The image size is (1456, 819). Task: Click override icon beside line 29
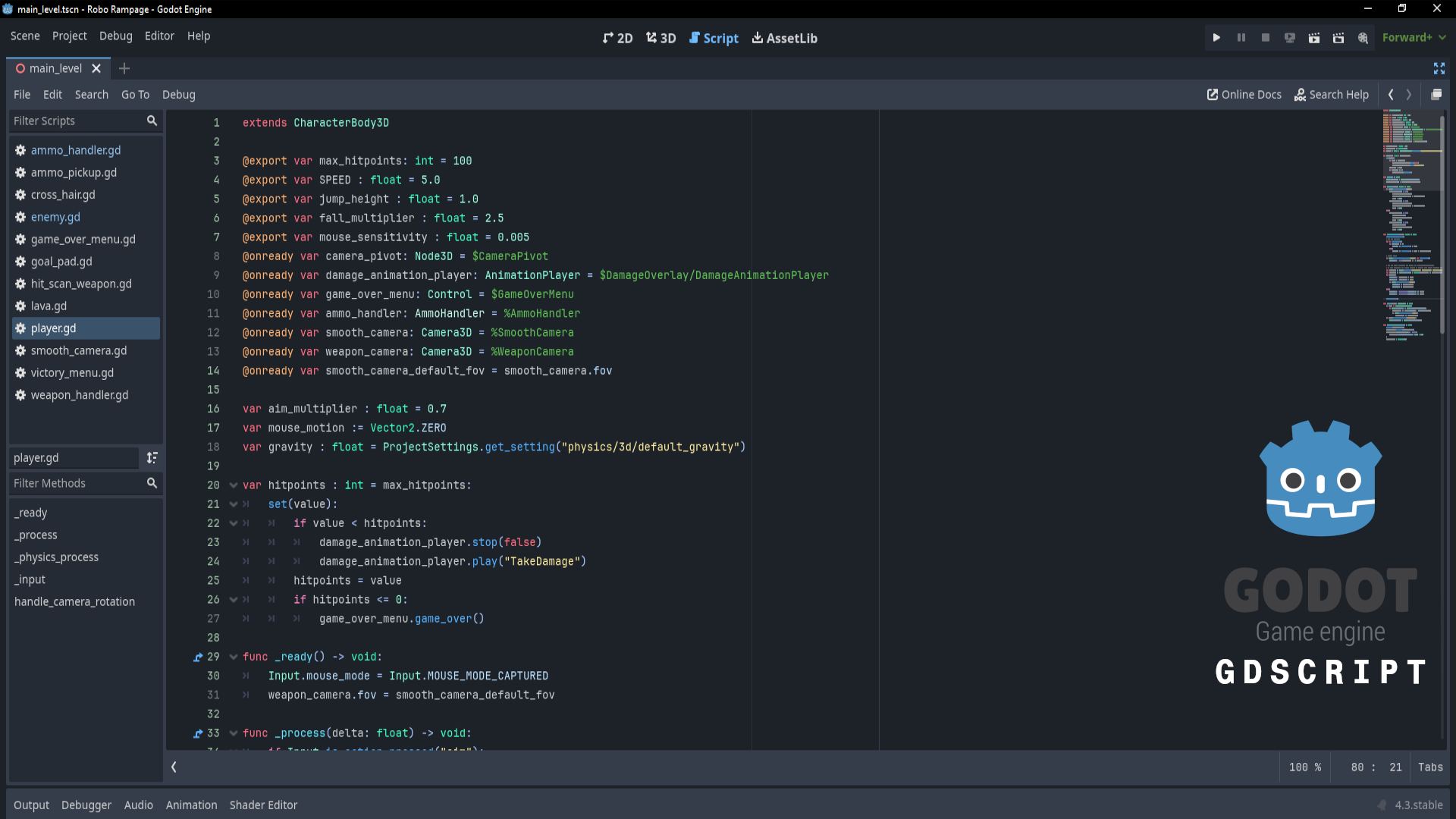[198, 657]
